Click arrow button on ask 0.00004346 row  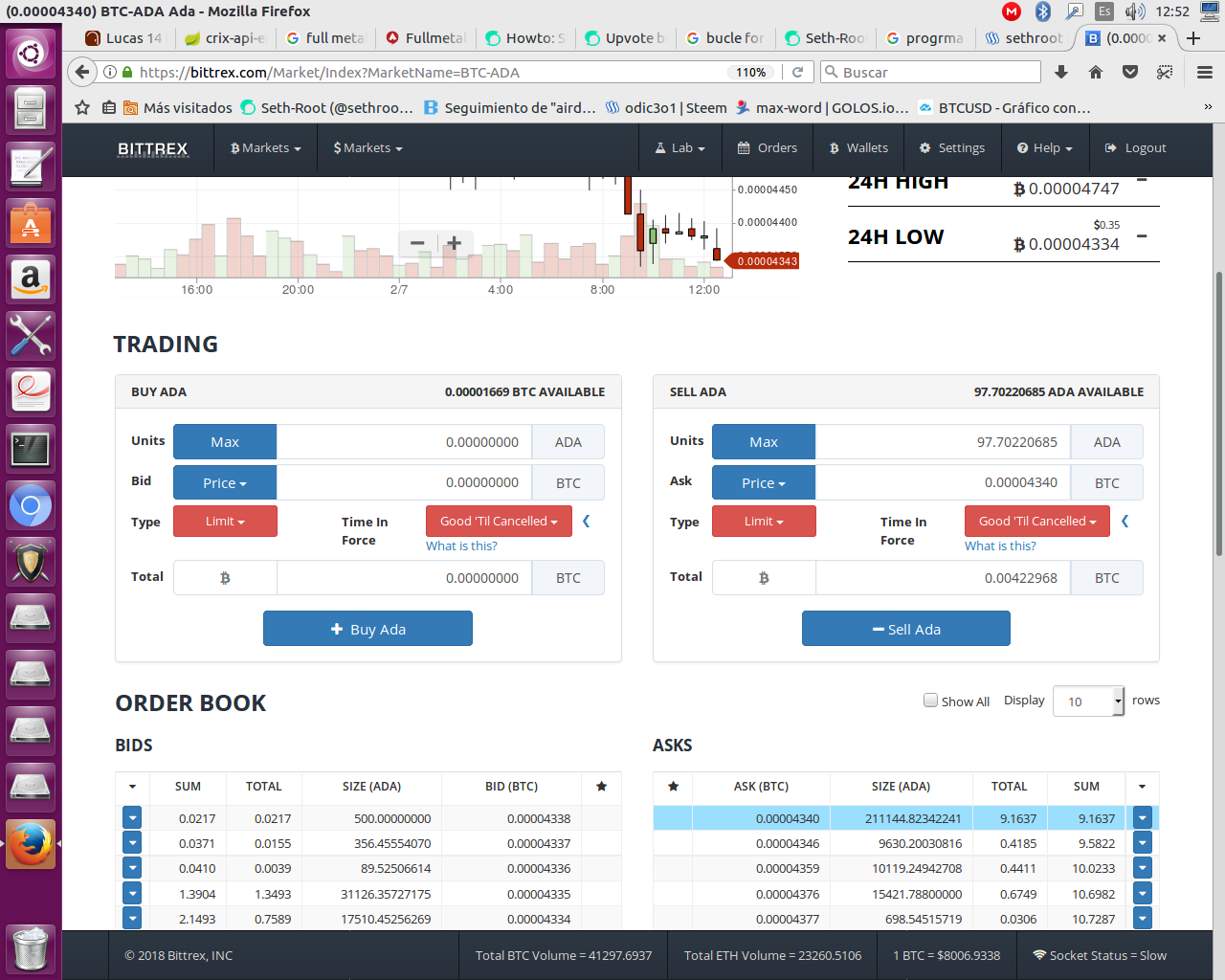[1142, 843]
